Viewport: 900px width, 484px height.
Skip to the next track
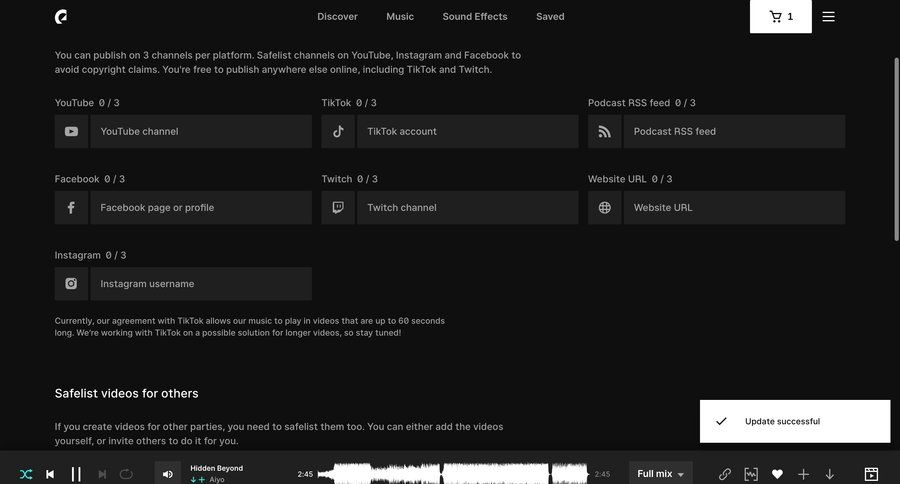102,474
